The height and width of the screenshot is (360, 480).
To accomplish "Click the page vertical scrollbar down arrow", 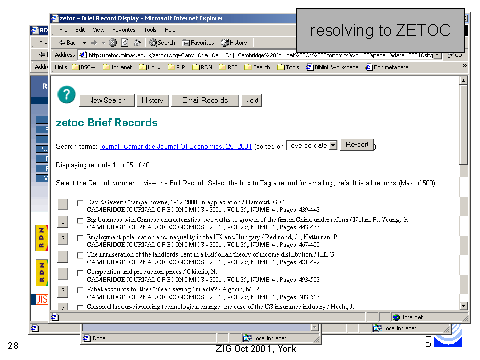I will 464,305.
